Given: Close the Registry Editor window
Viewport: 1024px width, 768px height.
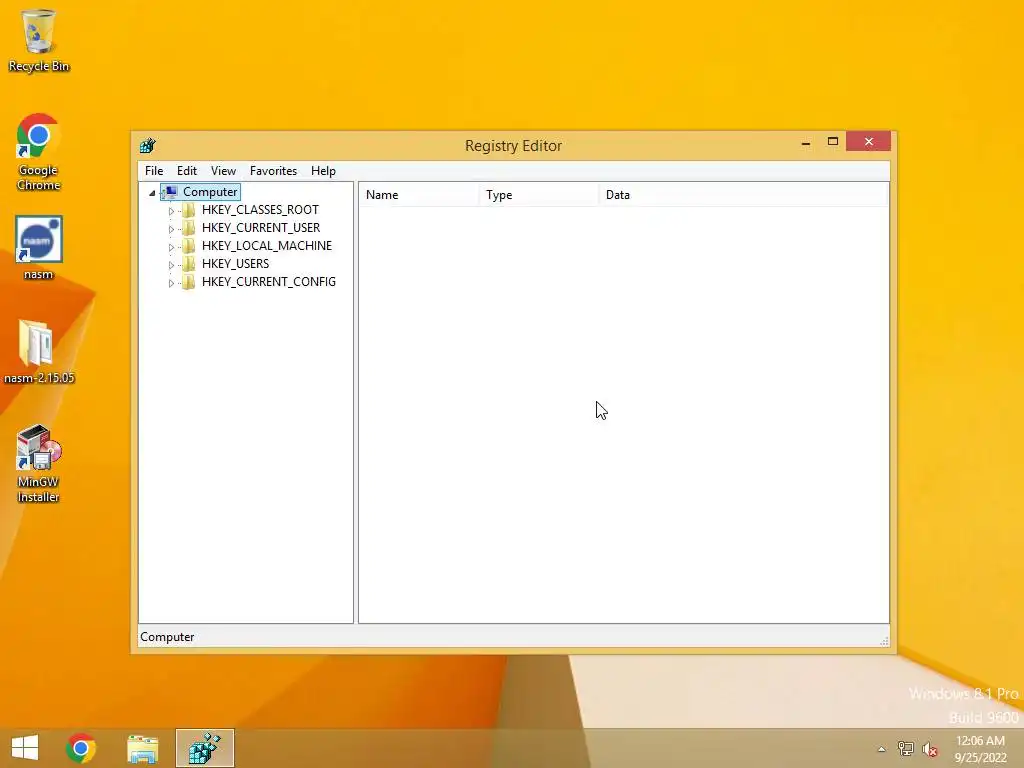Looking at the screenshot, I should pyautogui.click(x=869, y=142).
